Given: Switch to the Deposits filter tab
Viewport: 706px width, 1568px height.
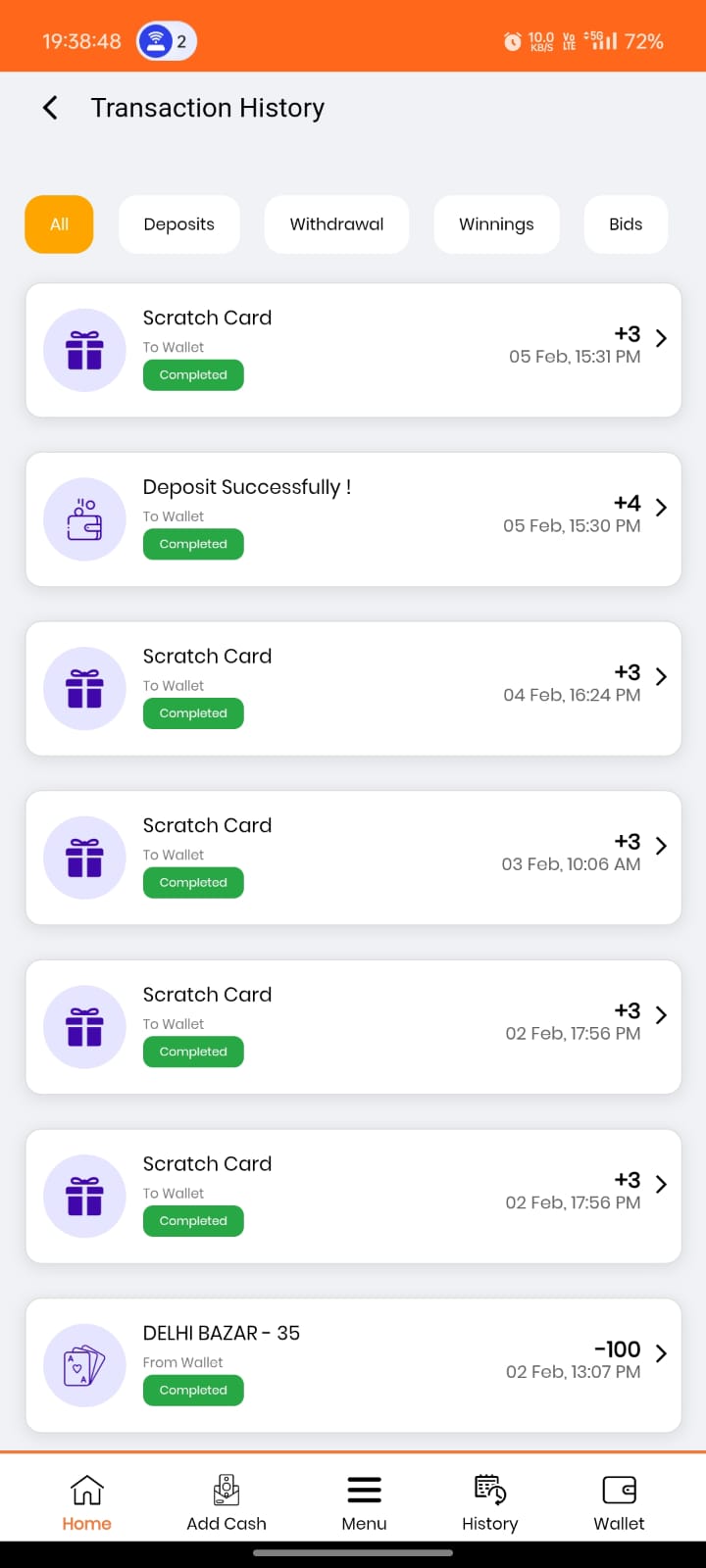Looking at the screenshot, I should click(x=178, y=224).
